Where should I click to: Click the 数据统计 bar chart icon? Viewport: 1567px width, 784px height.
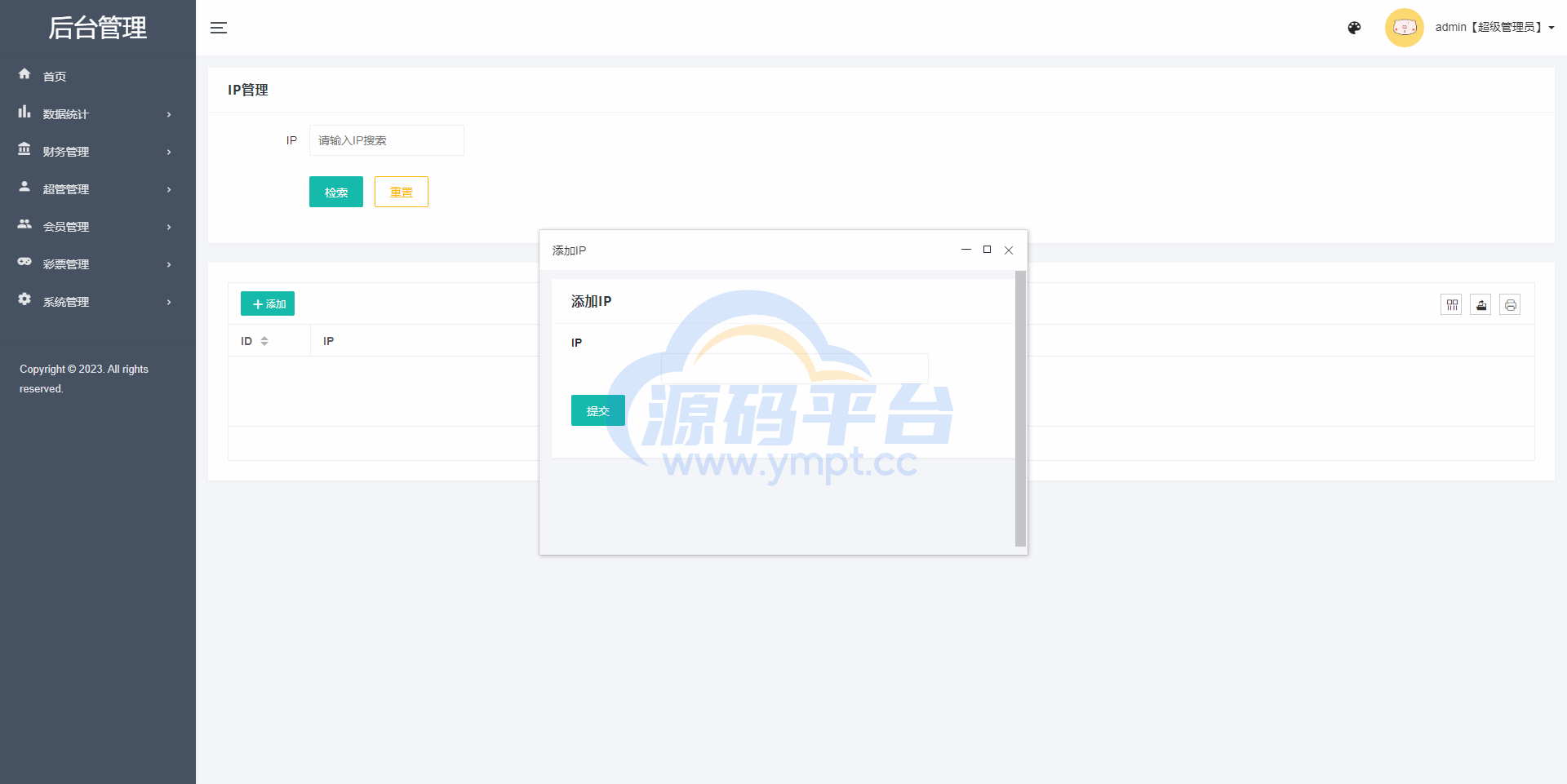(x=24, y=112)
